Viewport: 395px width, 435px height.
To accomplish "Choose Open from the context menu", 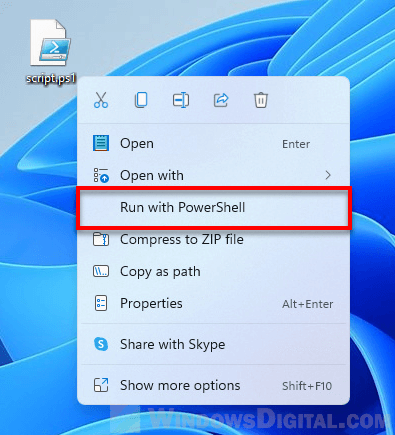I will point(213,144).
